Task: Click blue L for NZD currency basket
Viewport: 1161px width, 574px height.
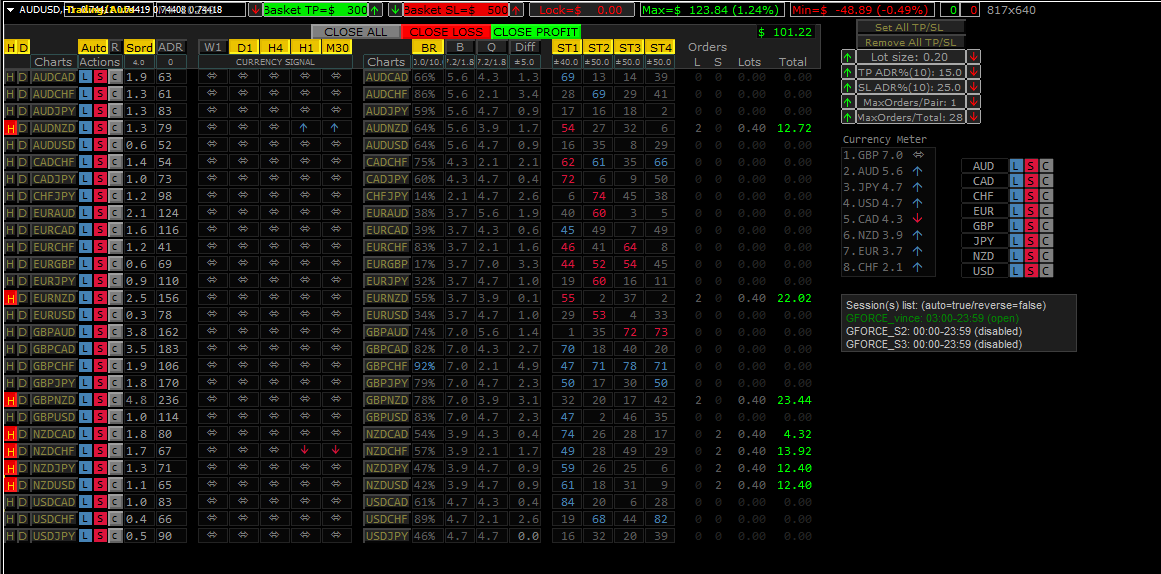Action: coord(1017,256)
